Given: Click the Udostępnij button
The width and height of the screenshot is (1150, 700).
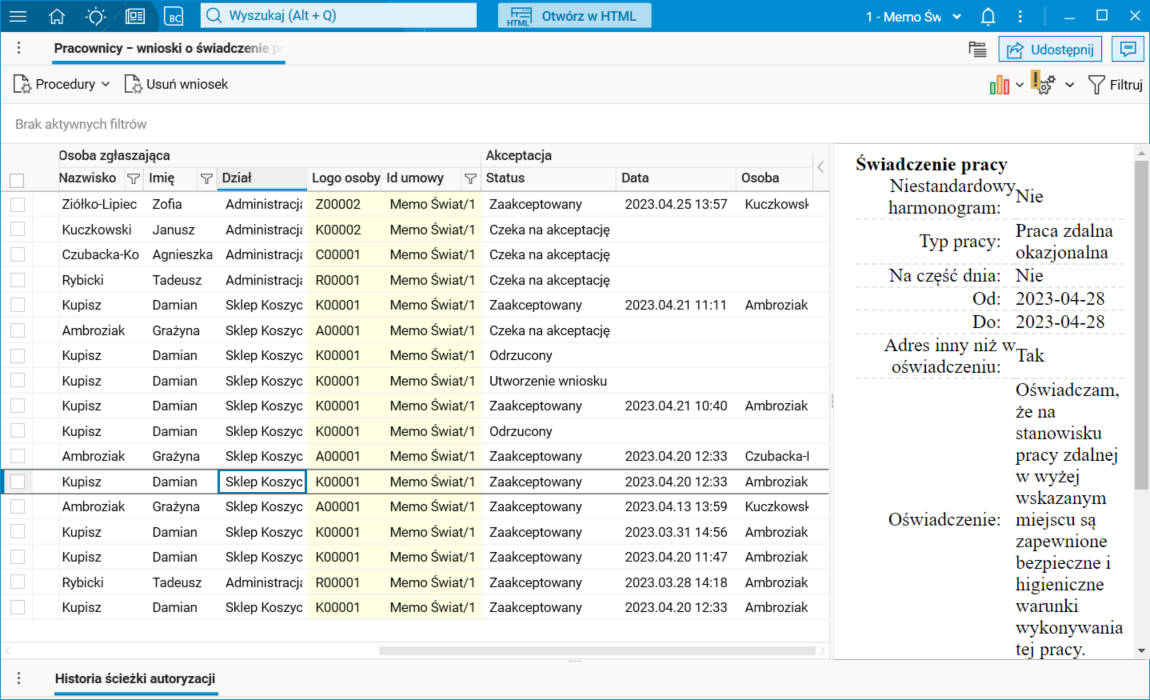Looking at the screenshot, I should tap(1050, 49).
